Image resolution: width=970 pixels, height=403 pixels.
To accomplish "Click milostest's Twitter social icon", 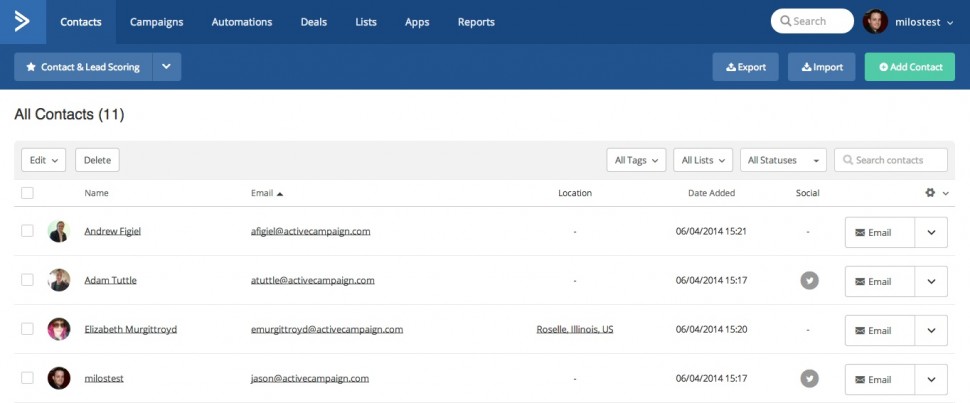I will [x=809, y=378].
